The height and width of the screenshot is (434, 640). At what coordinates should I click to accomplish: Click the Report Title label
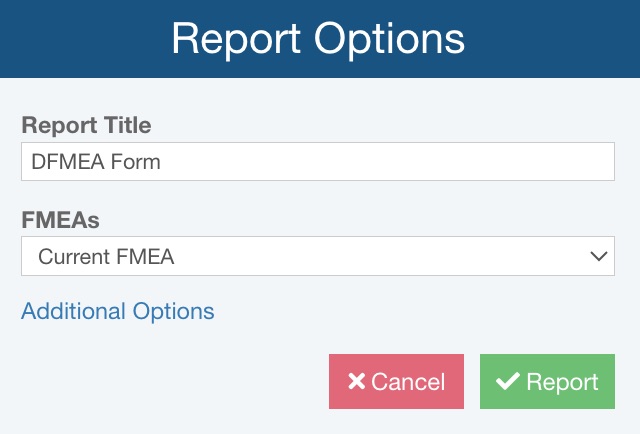(86, 126)
